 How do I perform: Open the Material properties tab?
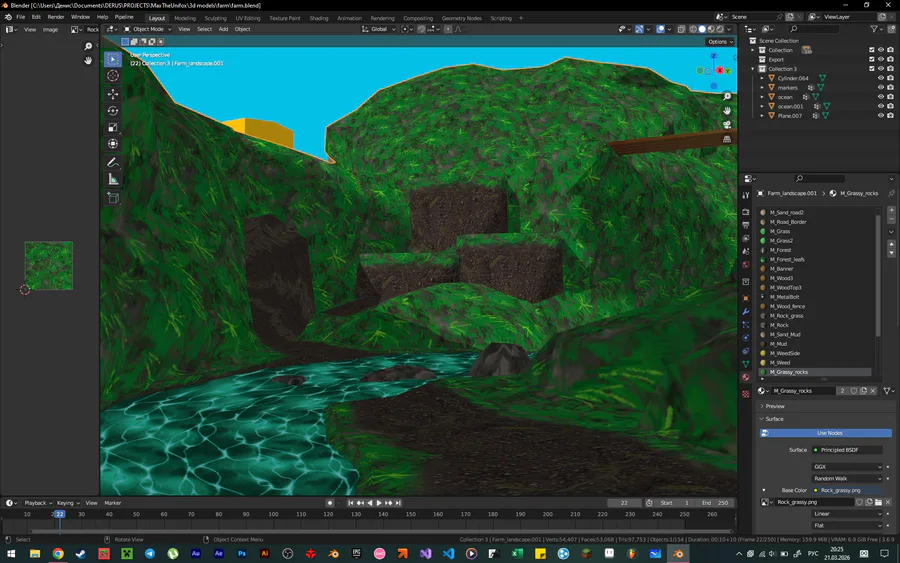[x=746, y=377]
